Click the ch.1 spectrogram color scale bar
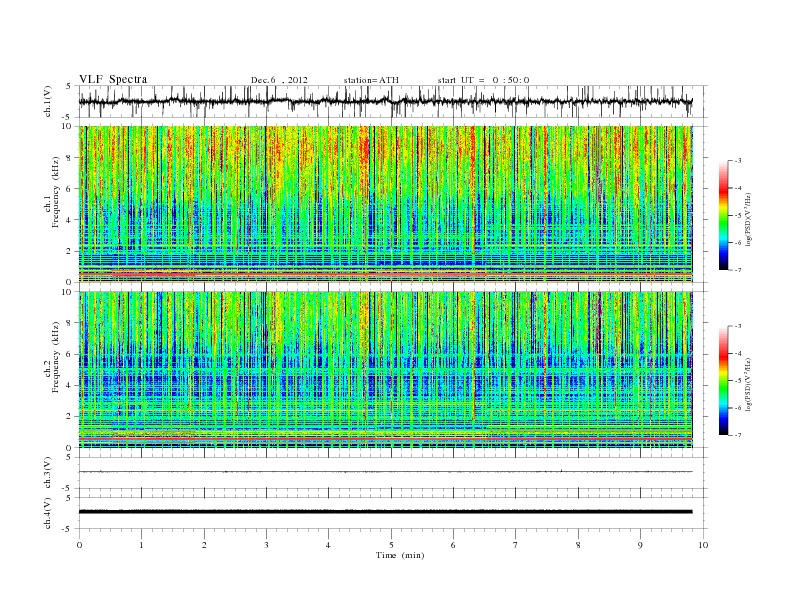Image resolution: width=792 pixels, height=612 pixels. 723,216
